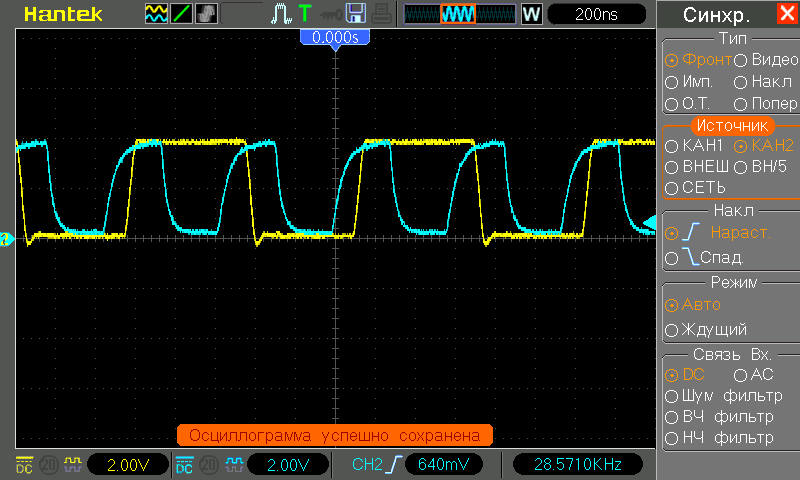Click the printer icon in top bar

[380, 14]
